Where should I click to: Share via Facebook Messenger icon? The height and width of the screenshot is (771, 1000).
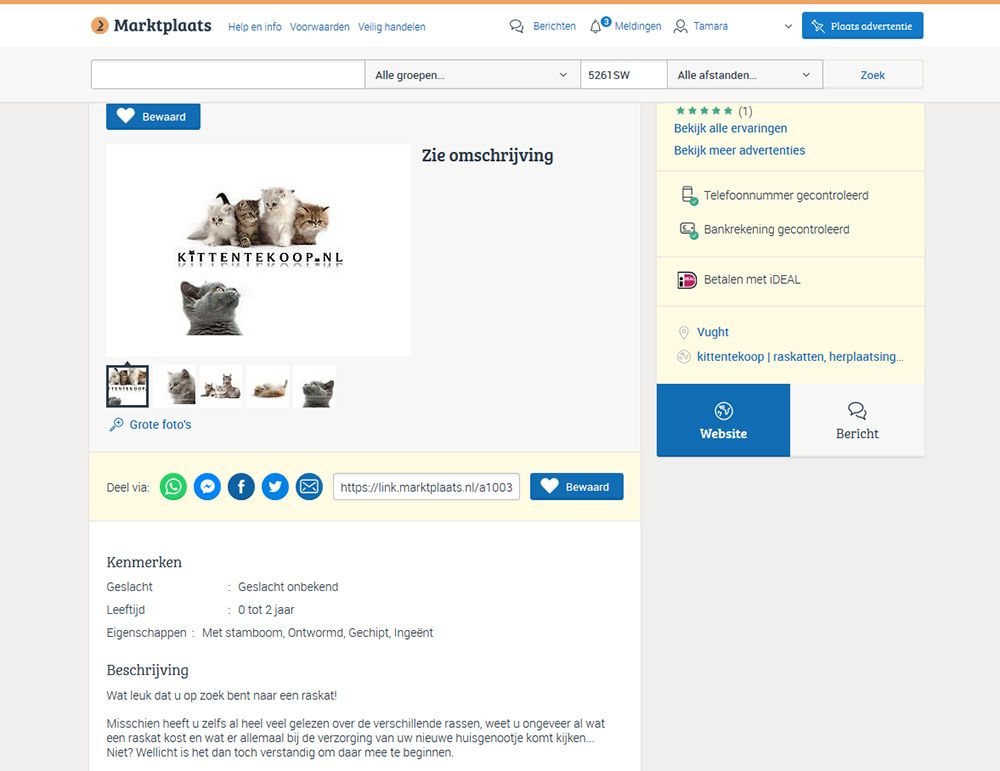207,487
